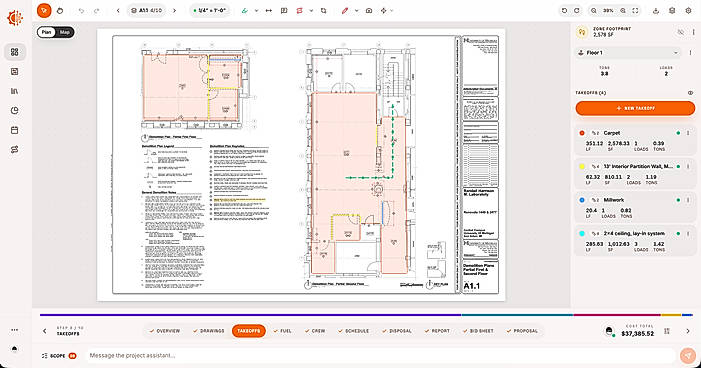The image size is (701, 368).
Task: Open settings gear icon
Action: click(688, 10)
